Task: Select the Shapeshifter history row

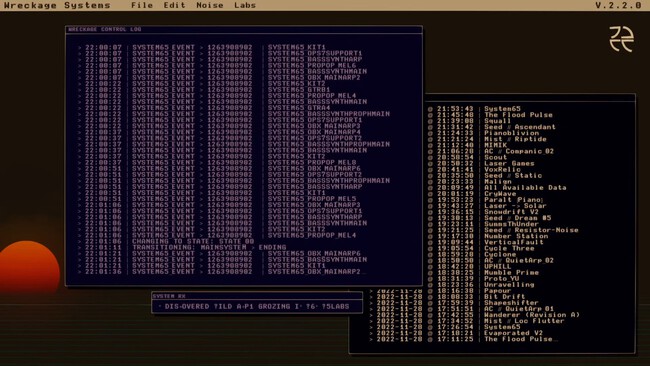Action: pyautogui.click(x=454, y=303)
